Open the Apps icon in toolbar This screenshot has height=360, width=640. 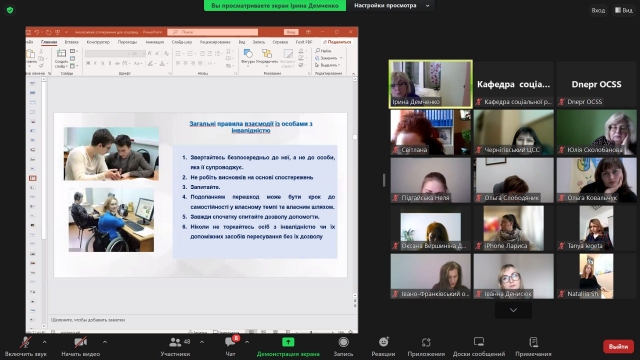pos(426,342)
